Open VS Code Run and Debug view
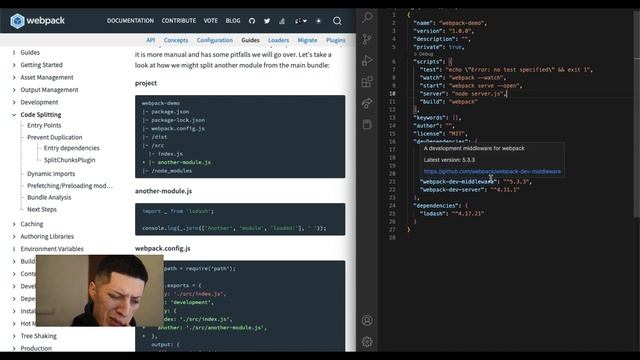The image size is (640, 360). (367, 60)
